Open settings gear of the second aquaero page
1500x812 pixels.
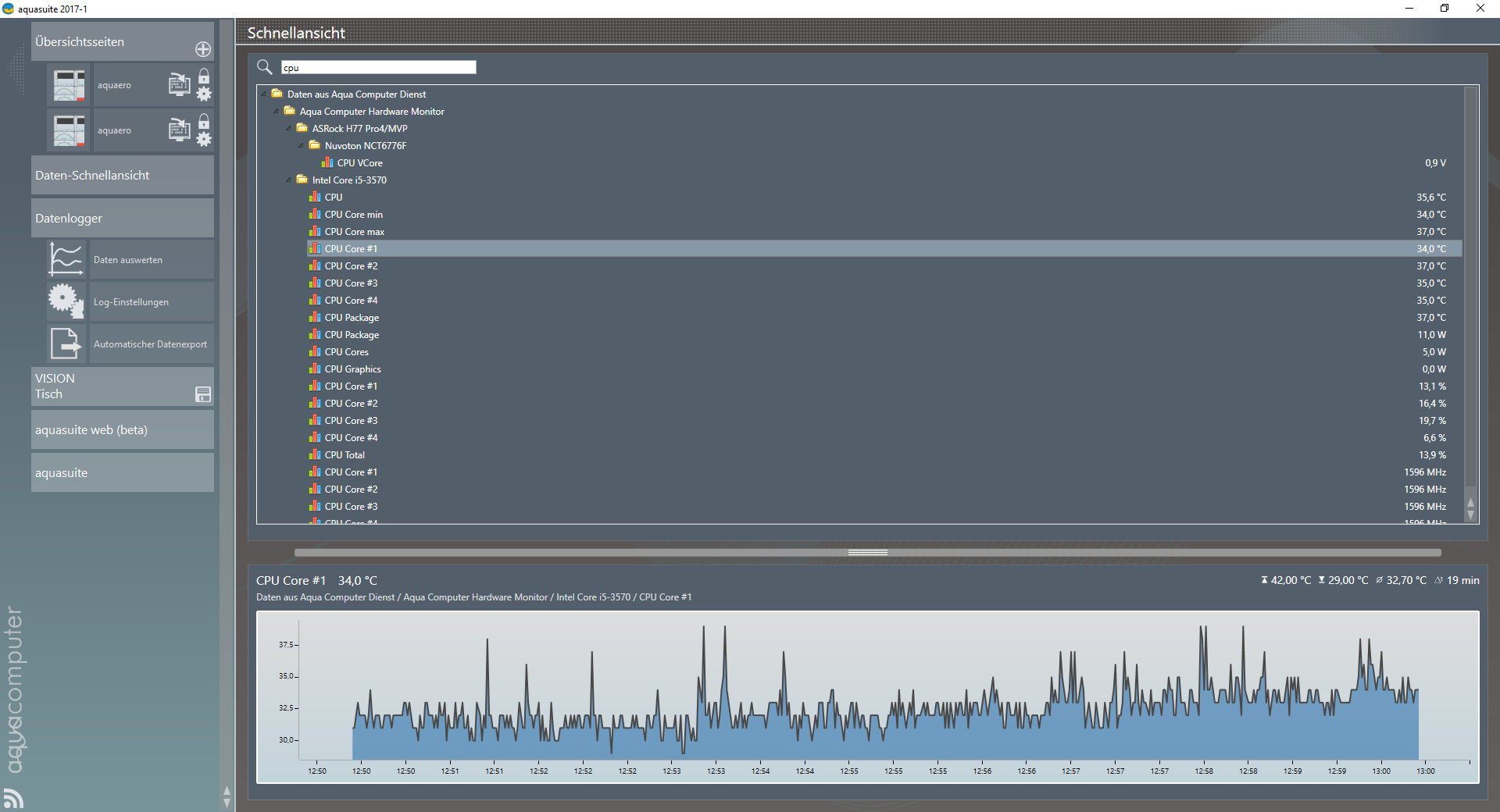[204, 140]
